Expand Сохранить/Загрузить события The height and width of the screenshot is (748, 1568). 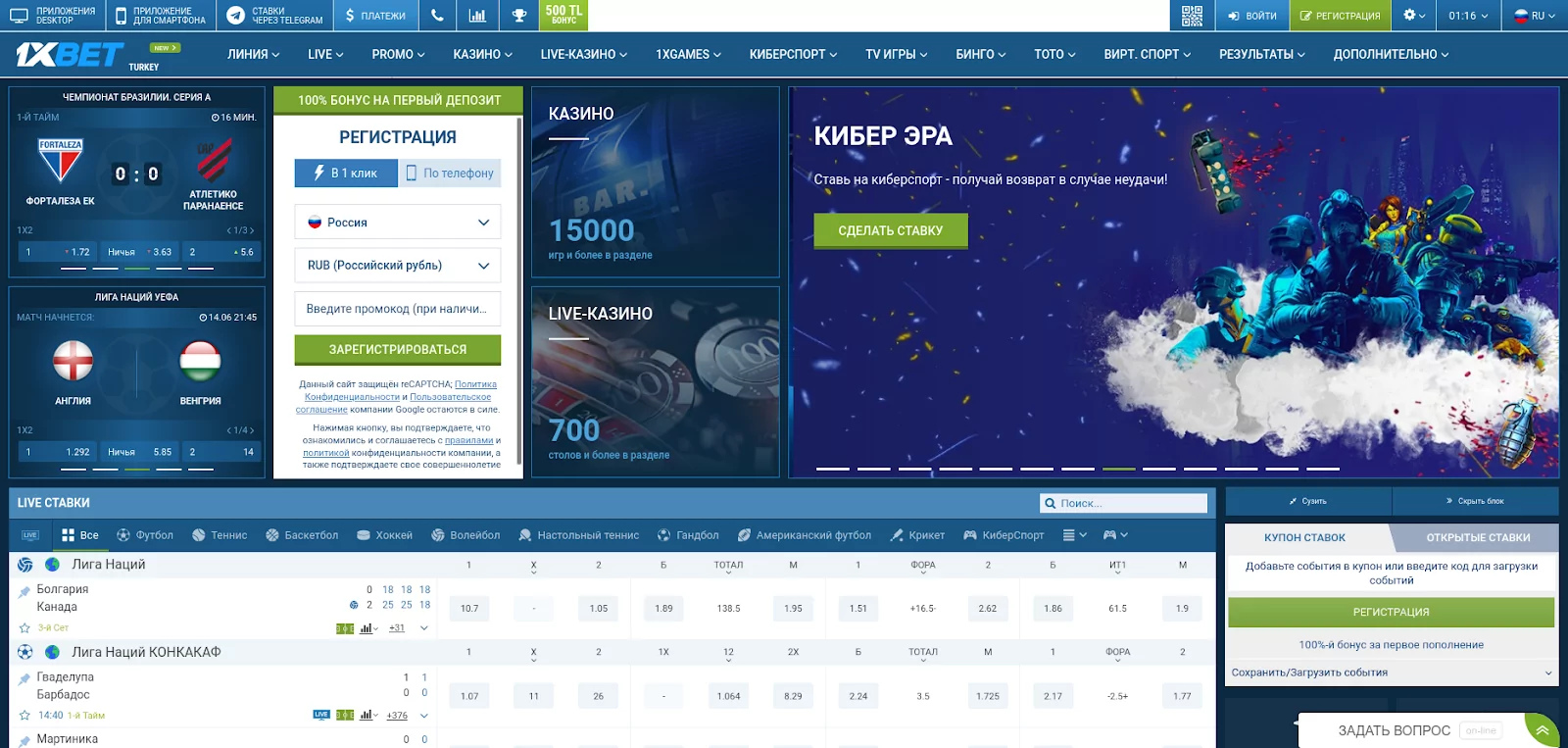pos(1392,673)
